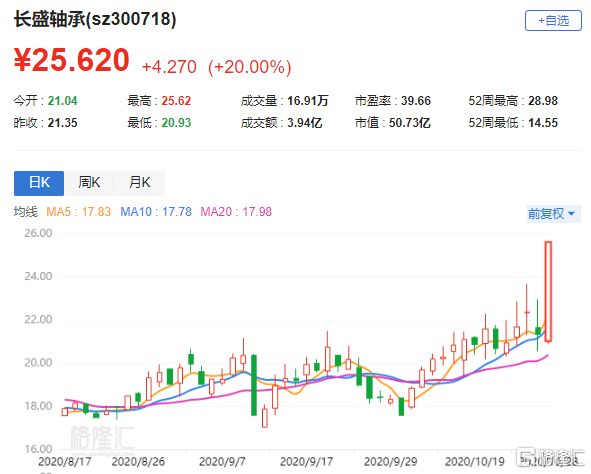The width and height of the screenshot is (591, 474).
Task: Click 最高 value 25.62
Action: [176, 101]
